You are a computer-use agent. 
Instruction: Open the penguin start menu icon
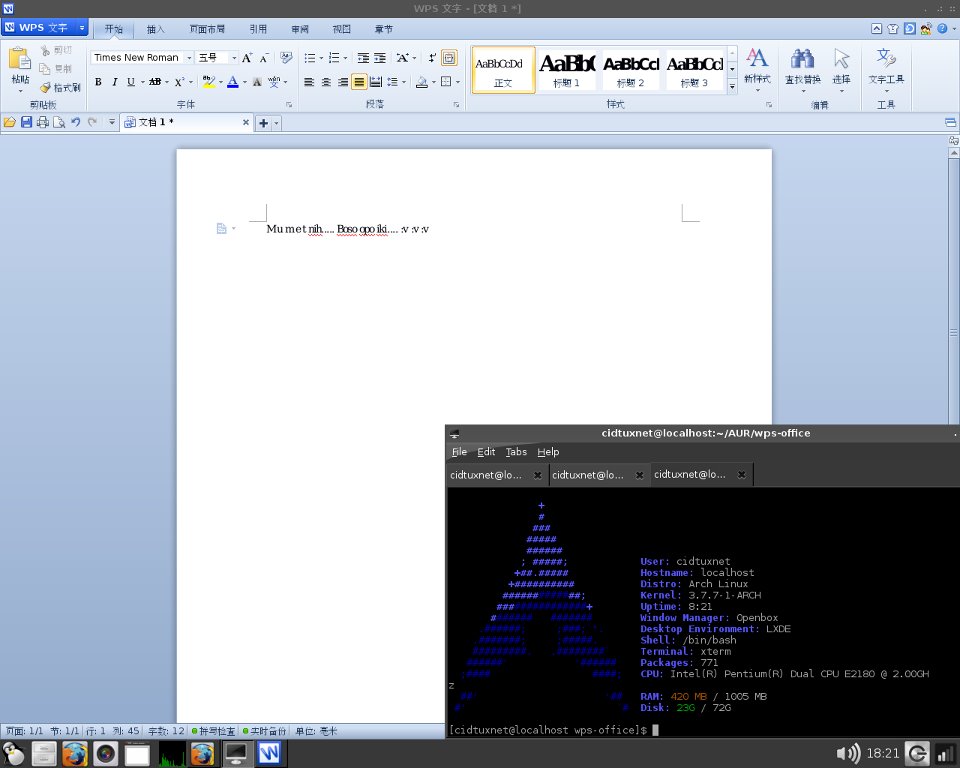click(x=13, y=754)
